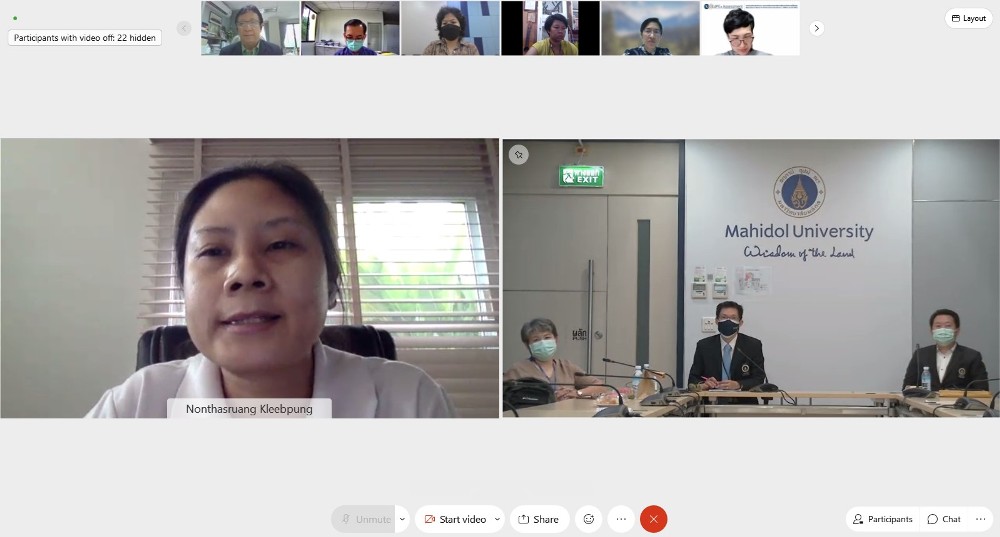Open the three-dots more options menu
This screenshot has height=537, width=1000.
[621, 519]
